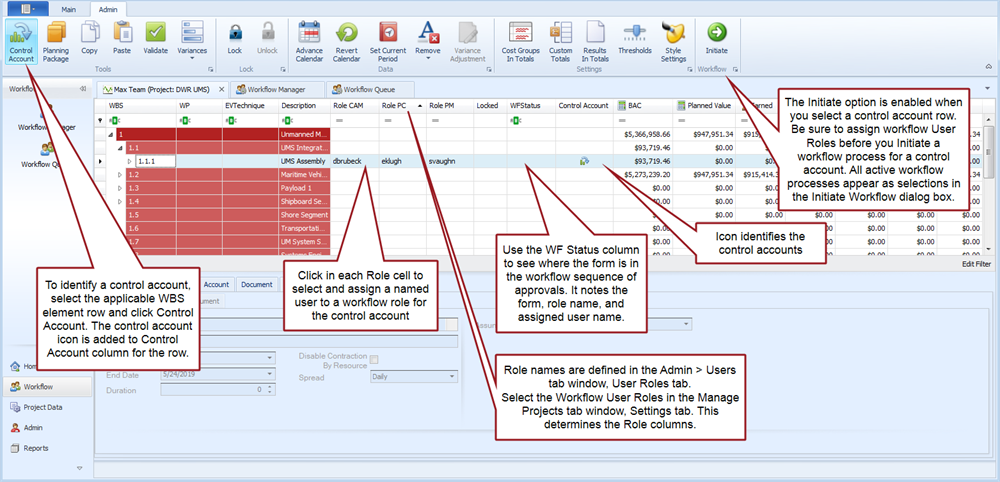This screenshot has width=1000, height=482.
Task: Open the End Date dropdown picker
Action: pos(272,374)
